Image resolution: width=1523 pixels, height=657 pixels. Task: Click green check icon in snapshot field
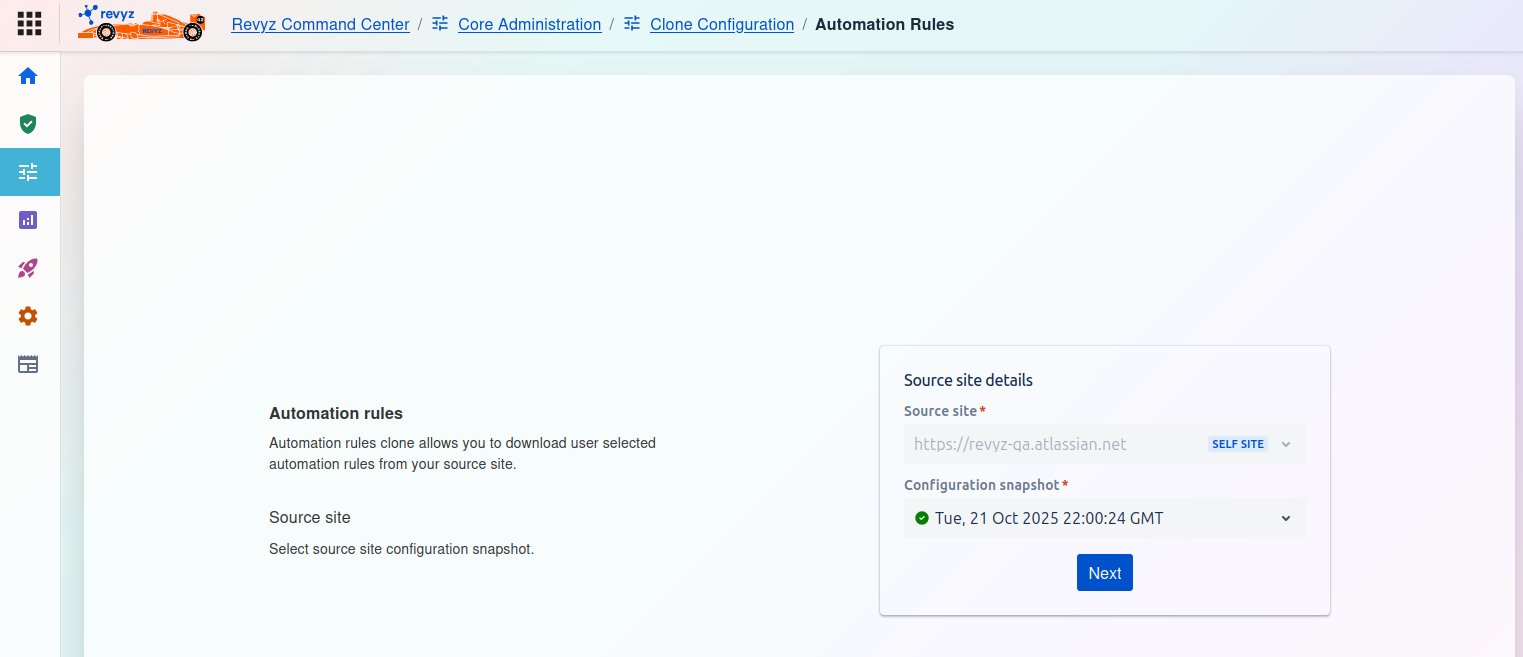(921, 518)
